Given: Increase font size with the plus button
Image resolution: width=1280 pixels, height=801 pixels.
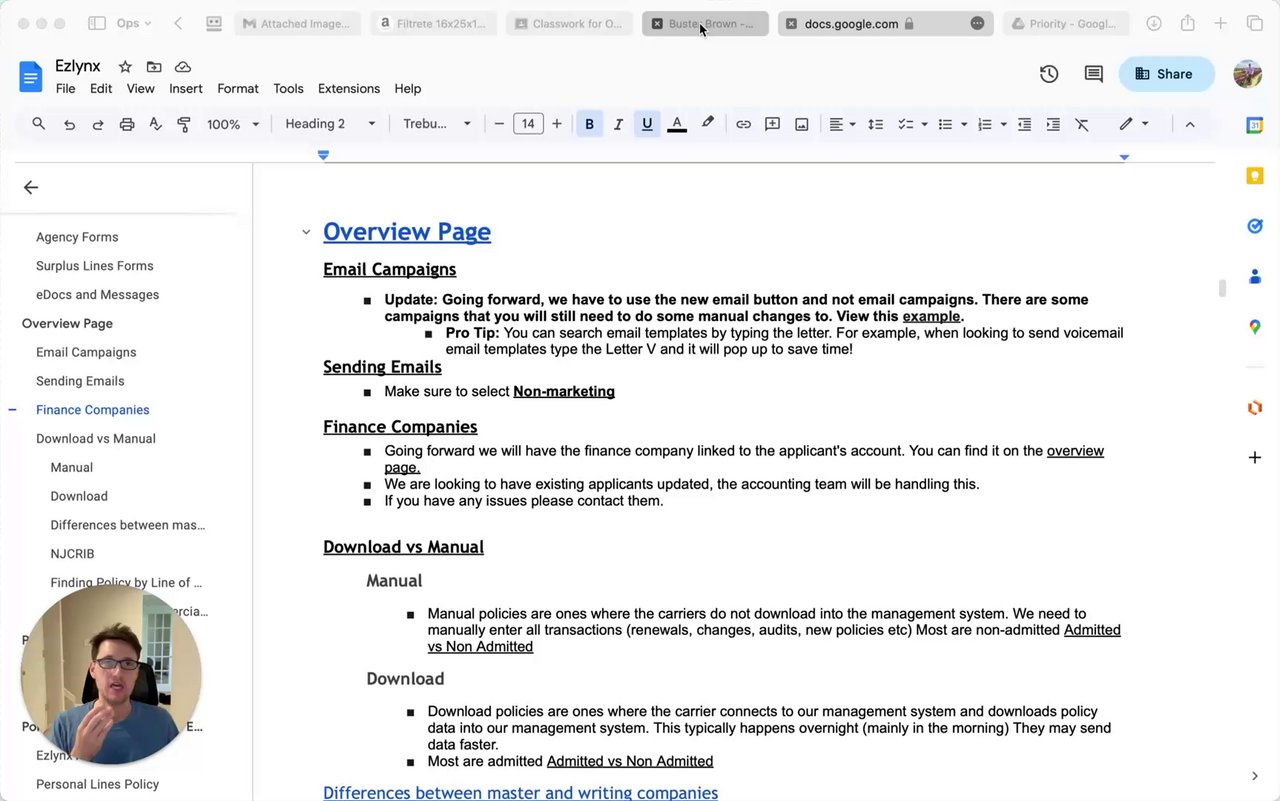Looking at the screenshot, I should tap(557, 124).
